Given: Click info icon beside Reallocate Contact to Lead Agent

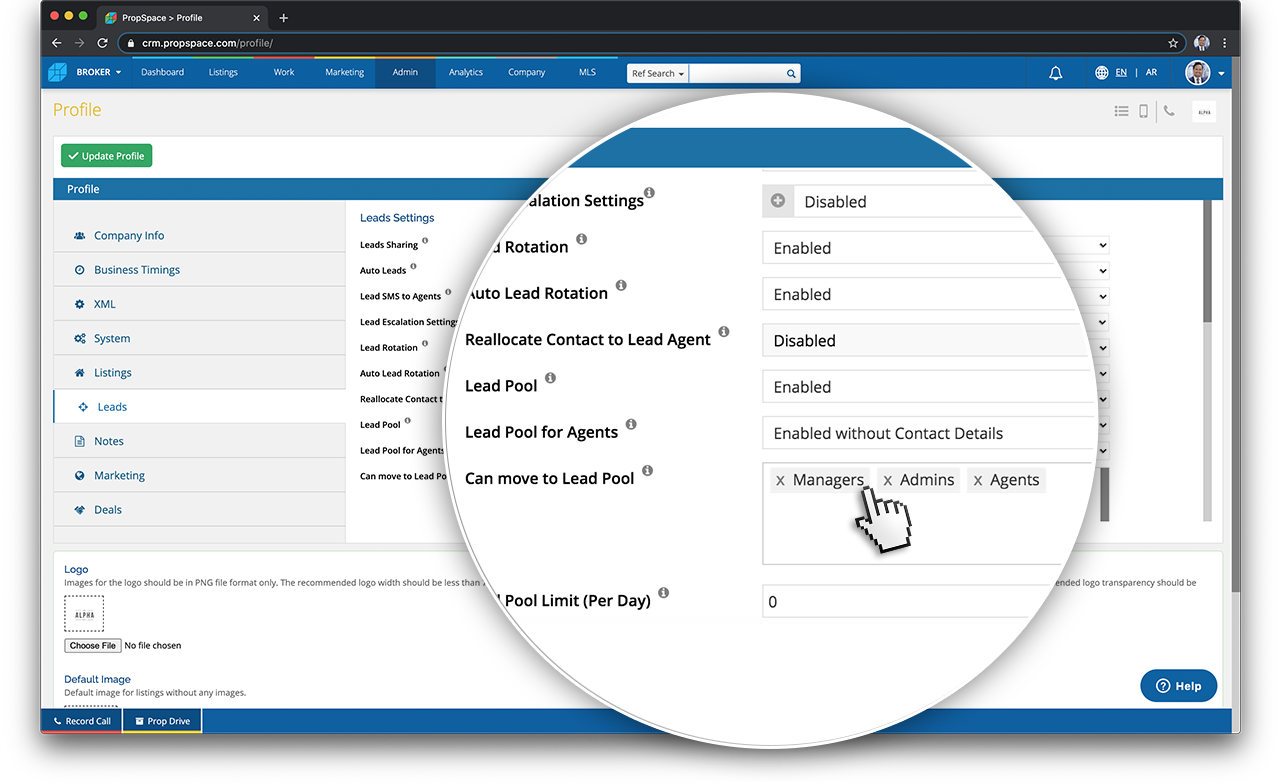Looking at the screenshot, I should pos(724,332).
